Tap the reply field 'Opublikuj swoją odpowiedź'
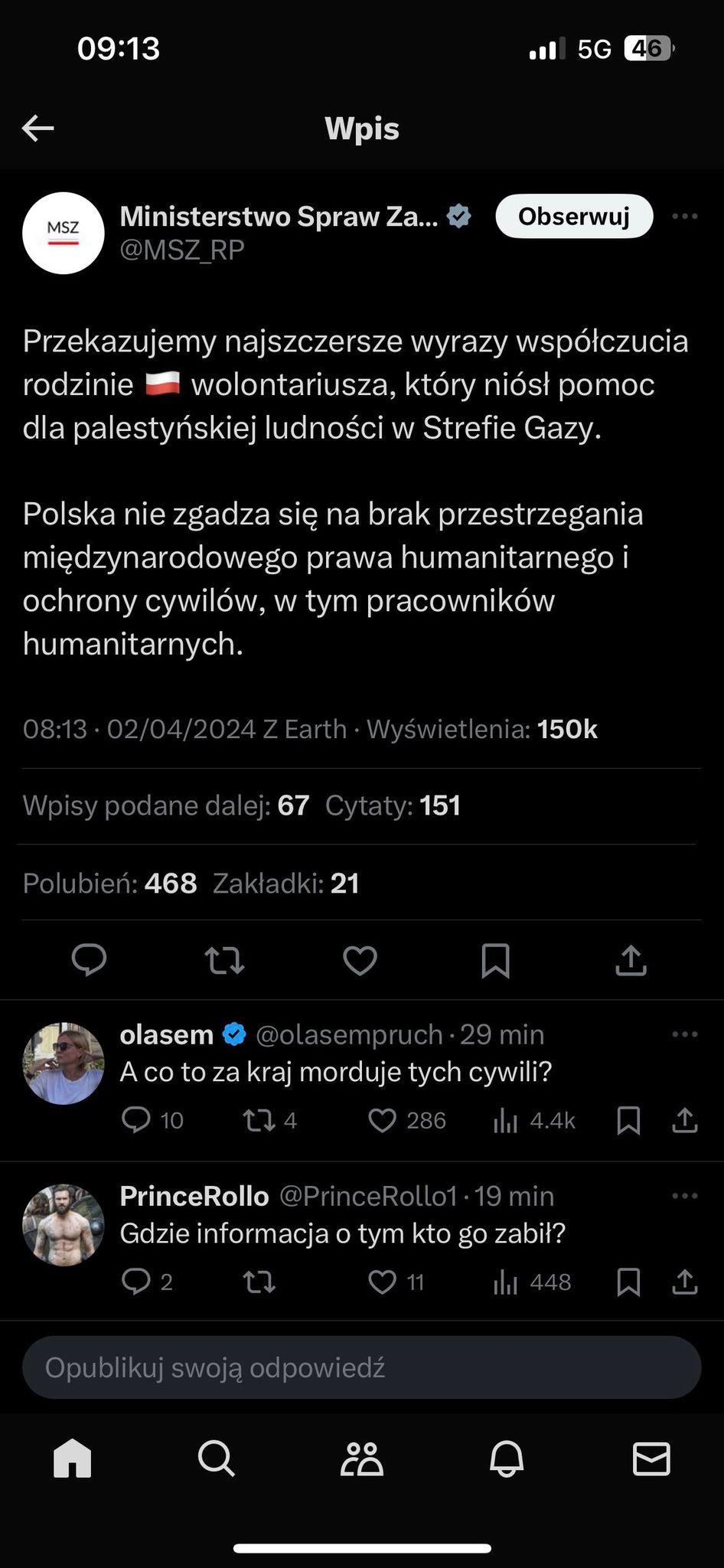Screen dimensions: 724x1568 [361, 1367]
